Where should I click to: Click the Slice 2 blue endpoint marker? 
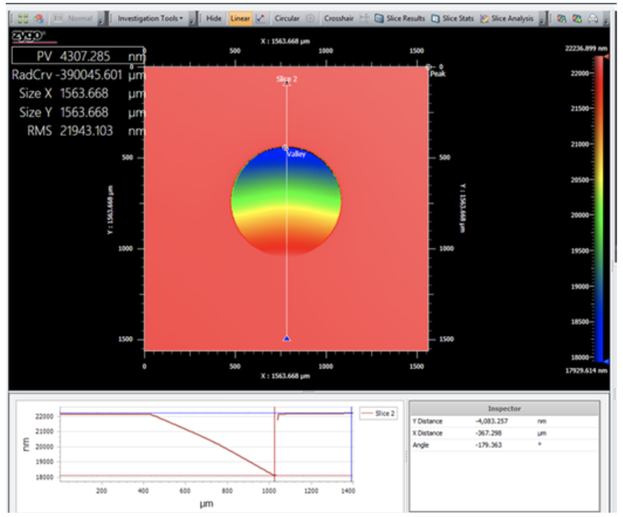click(287, 339)
